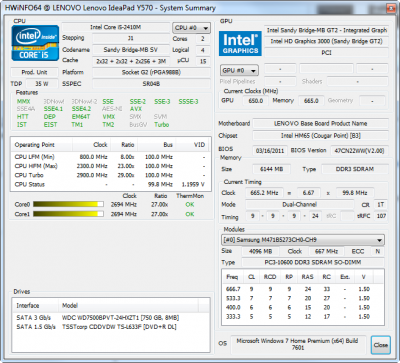This screenshot has height=363, width=400.
Task: Click the J1 stepping value
Action: pyautogui.click(x=131, y=39)
